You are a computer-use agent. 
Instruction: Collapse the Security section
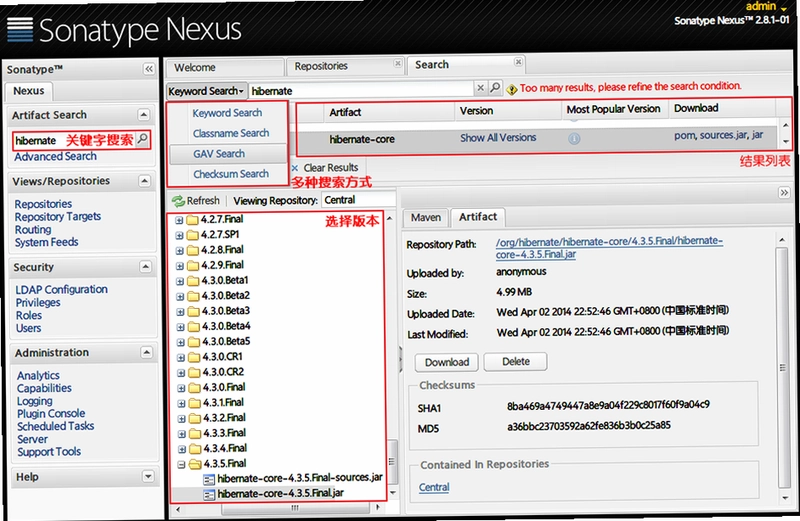pos(145,266)
